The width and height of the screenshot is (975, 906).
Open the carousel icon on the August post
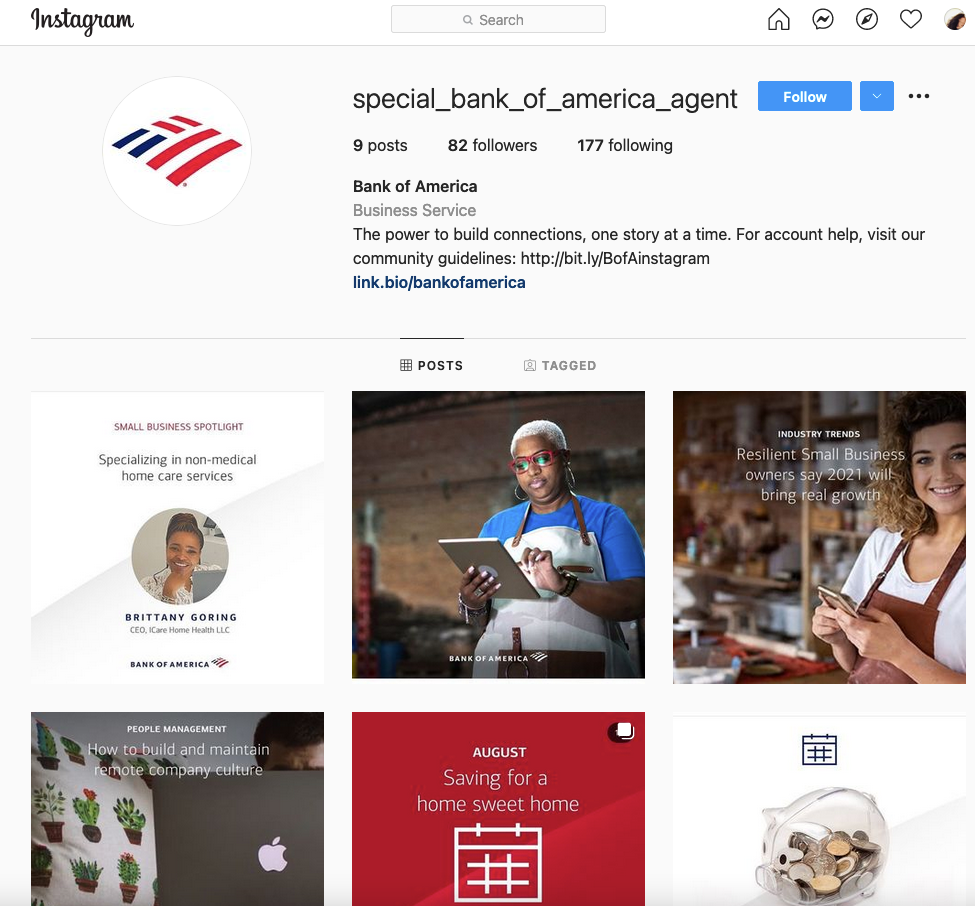622,731
